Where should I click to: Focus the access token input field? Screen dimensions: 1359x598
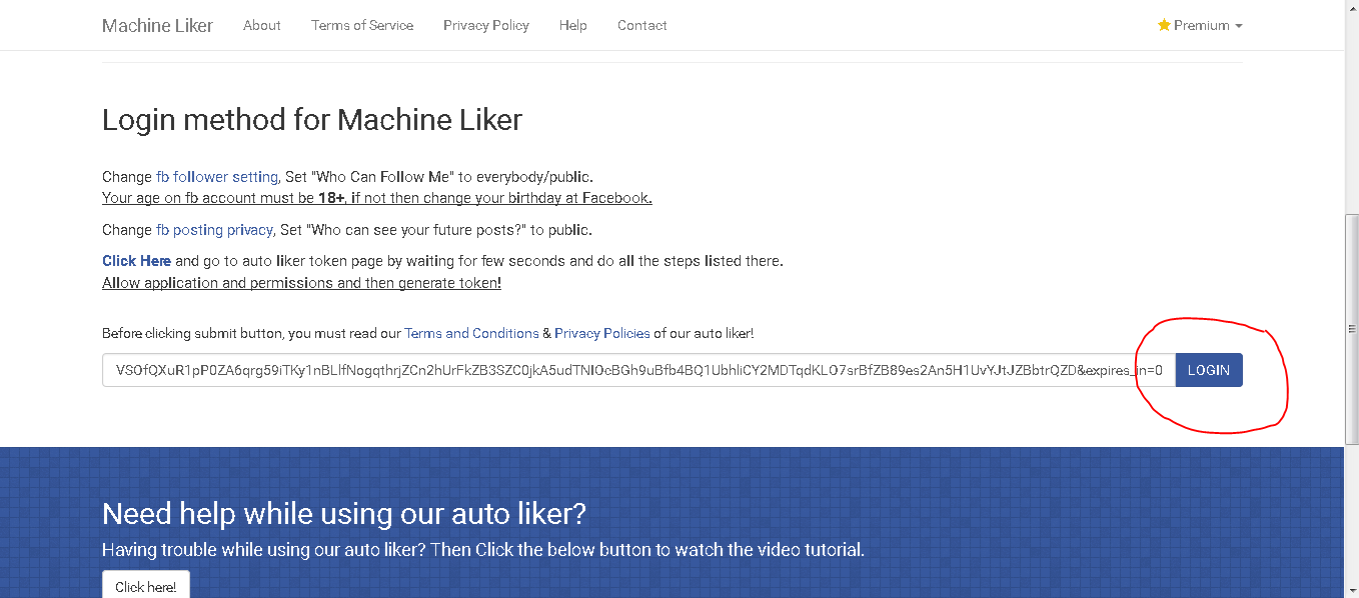(x=639, y=370)
